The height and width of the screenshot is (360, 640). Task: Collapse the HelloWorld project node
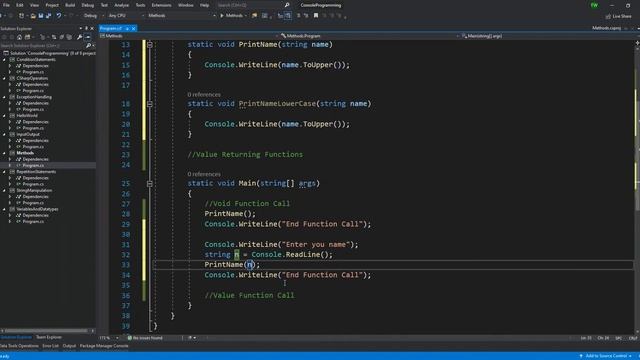[4, 116]
